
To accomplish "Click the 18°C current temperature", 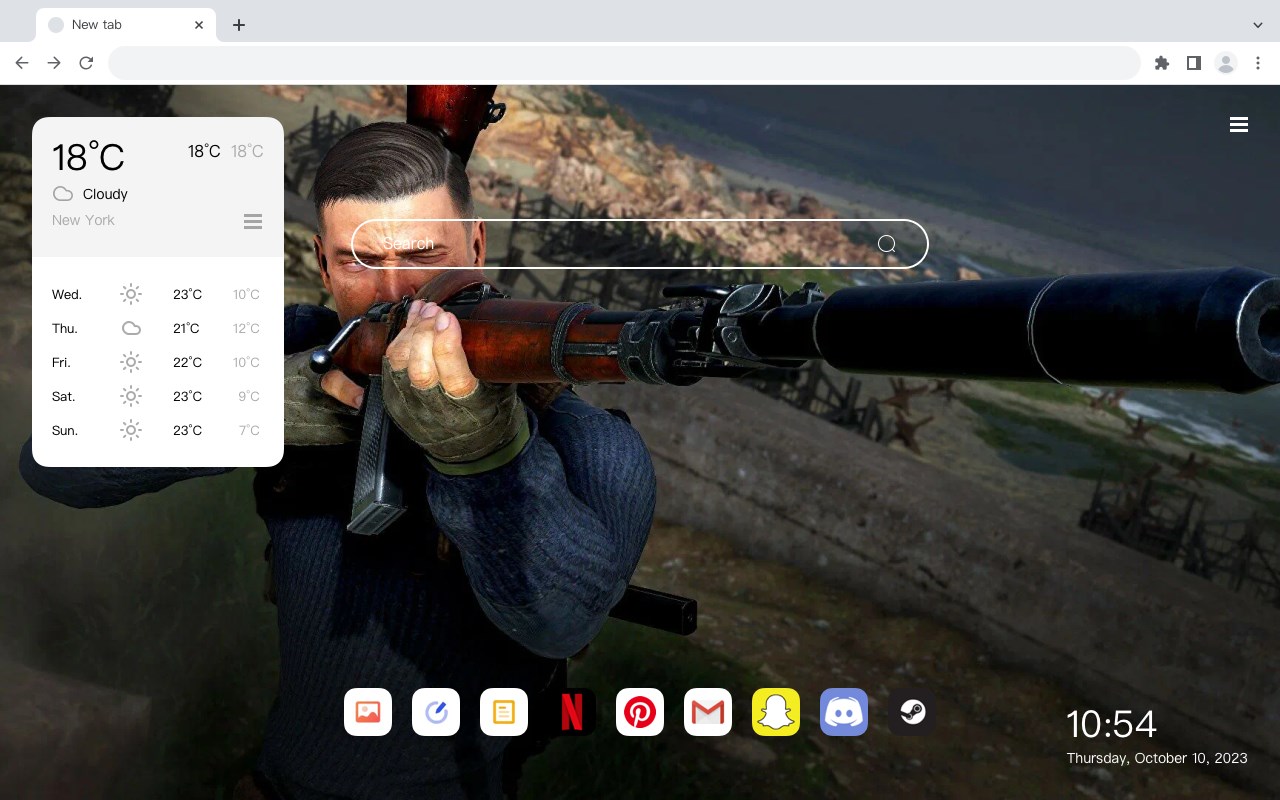I will pyautogui.click(x=88, y=157).
